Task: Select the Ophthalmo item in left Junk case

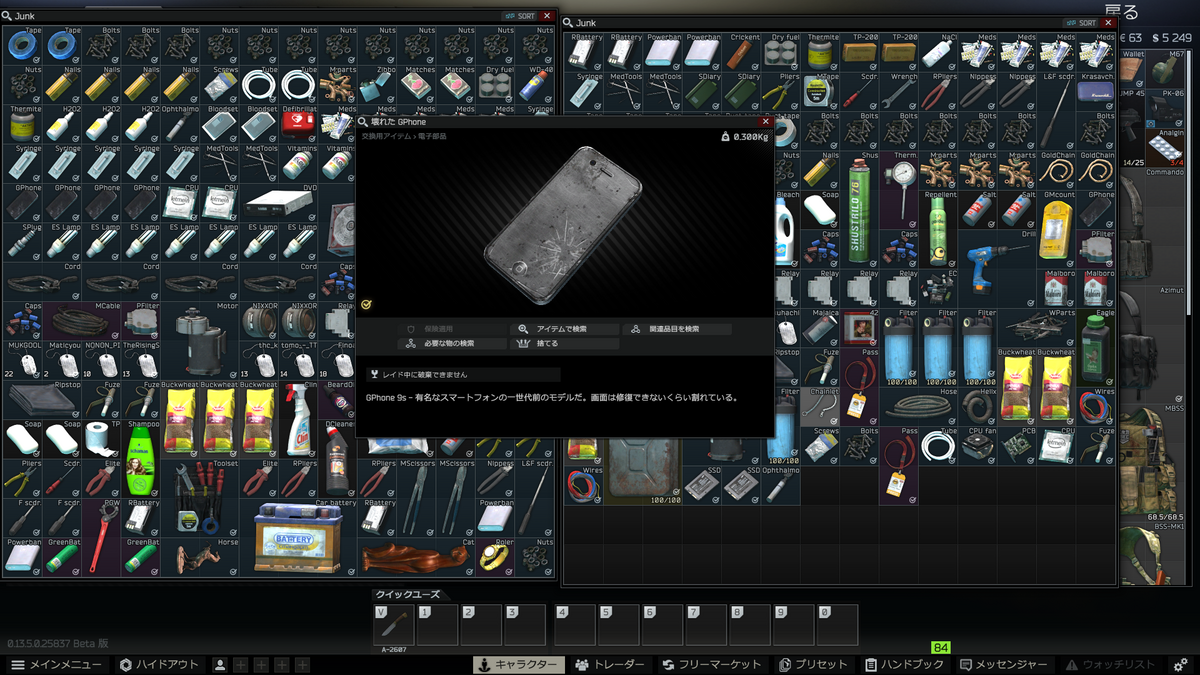Action: coord(179,123)
